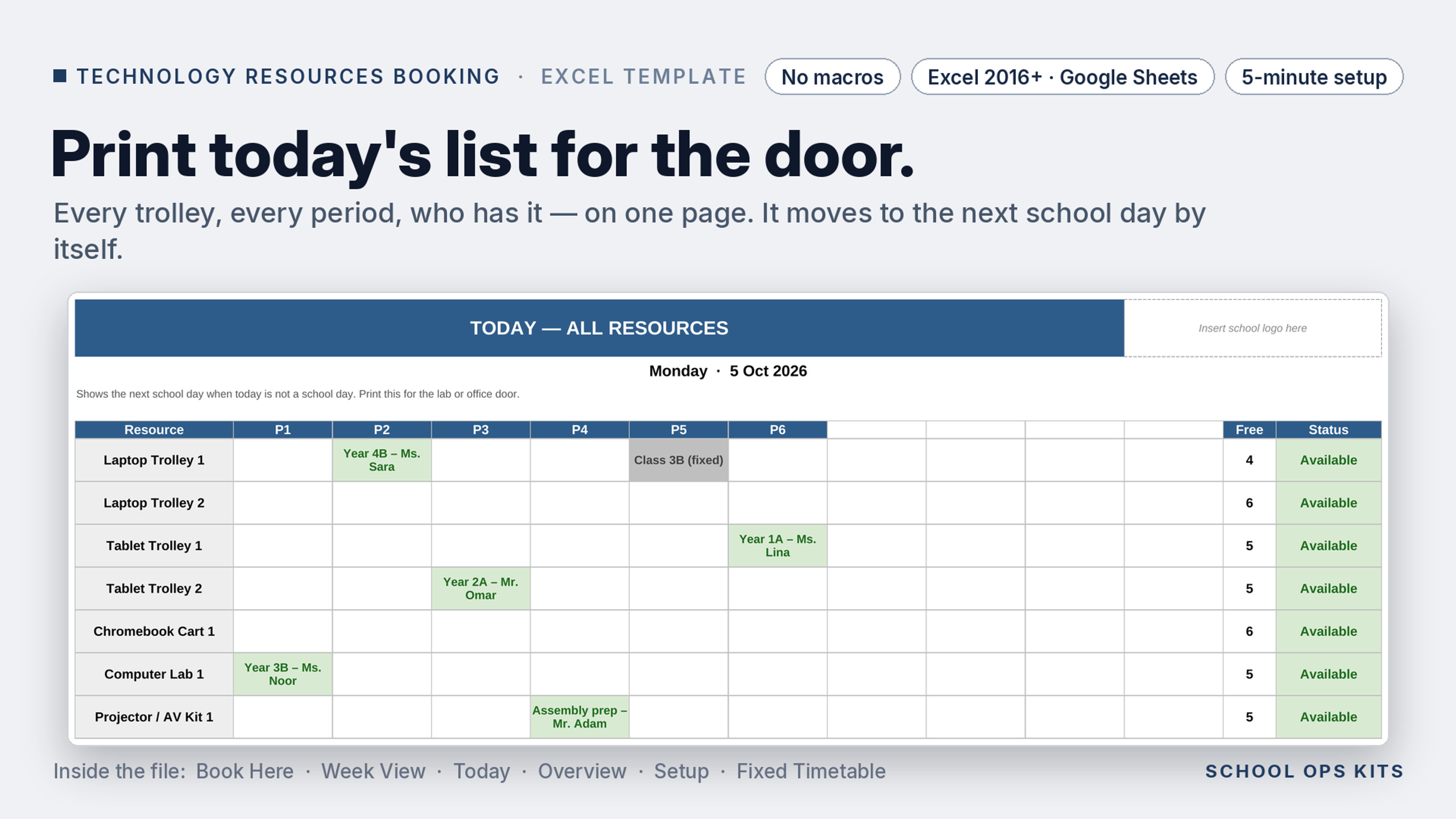Select the Year 4B Ms. Sara booking cell
The height and width of the screenshot is (819, 1456).
pos(382,460)
